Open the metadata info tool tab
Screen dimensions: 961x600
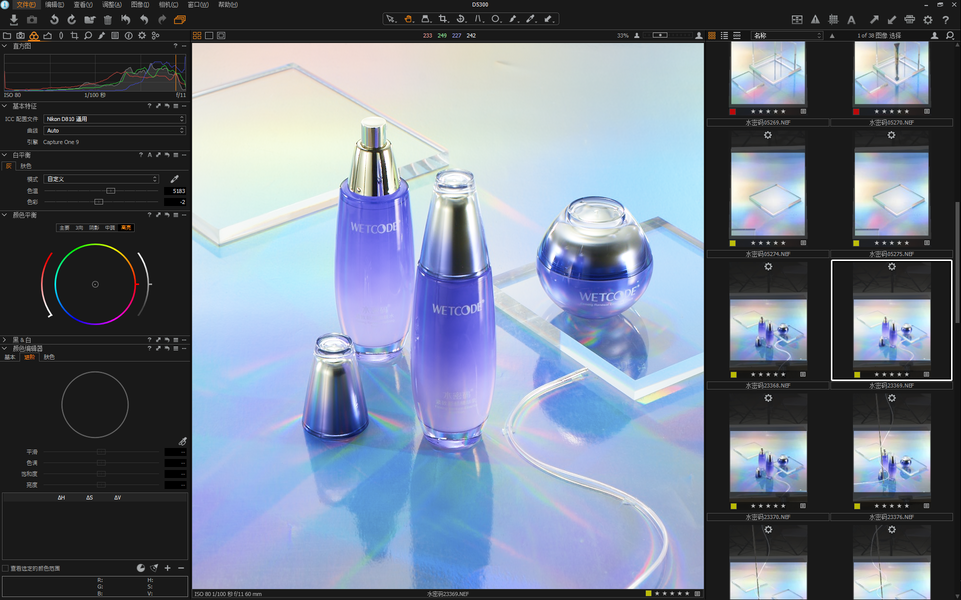129,36
